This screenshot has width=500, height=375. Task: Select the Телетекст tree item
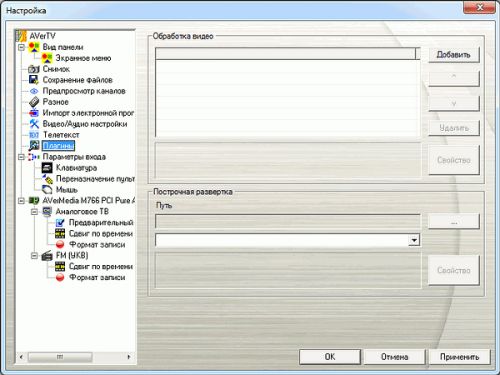pyautogui.click(x=61, y=135)
